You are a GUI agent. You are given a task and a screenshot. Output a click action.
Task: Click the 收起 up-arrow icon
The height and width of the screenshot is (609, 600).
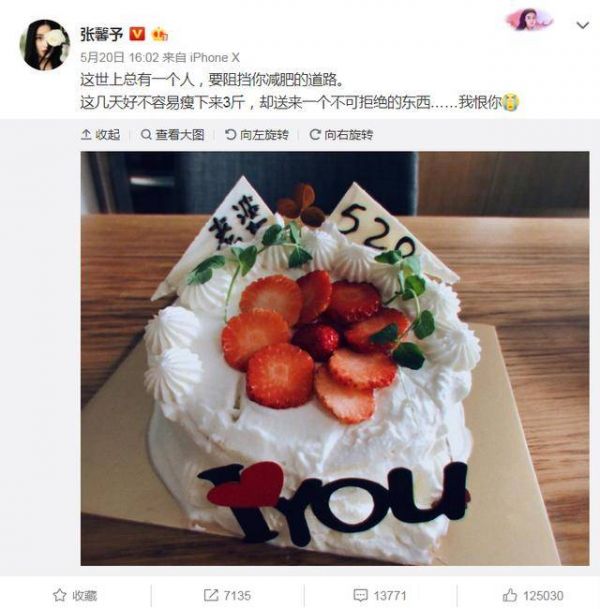(x=86, y=135)
